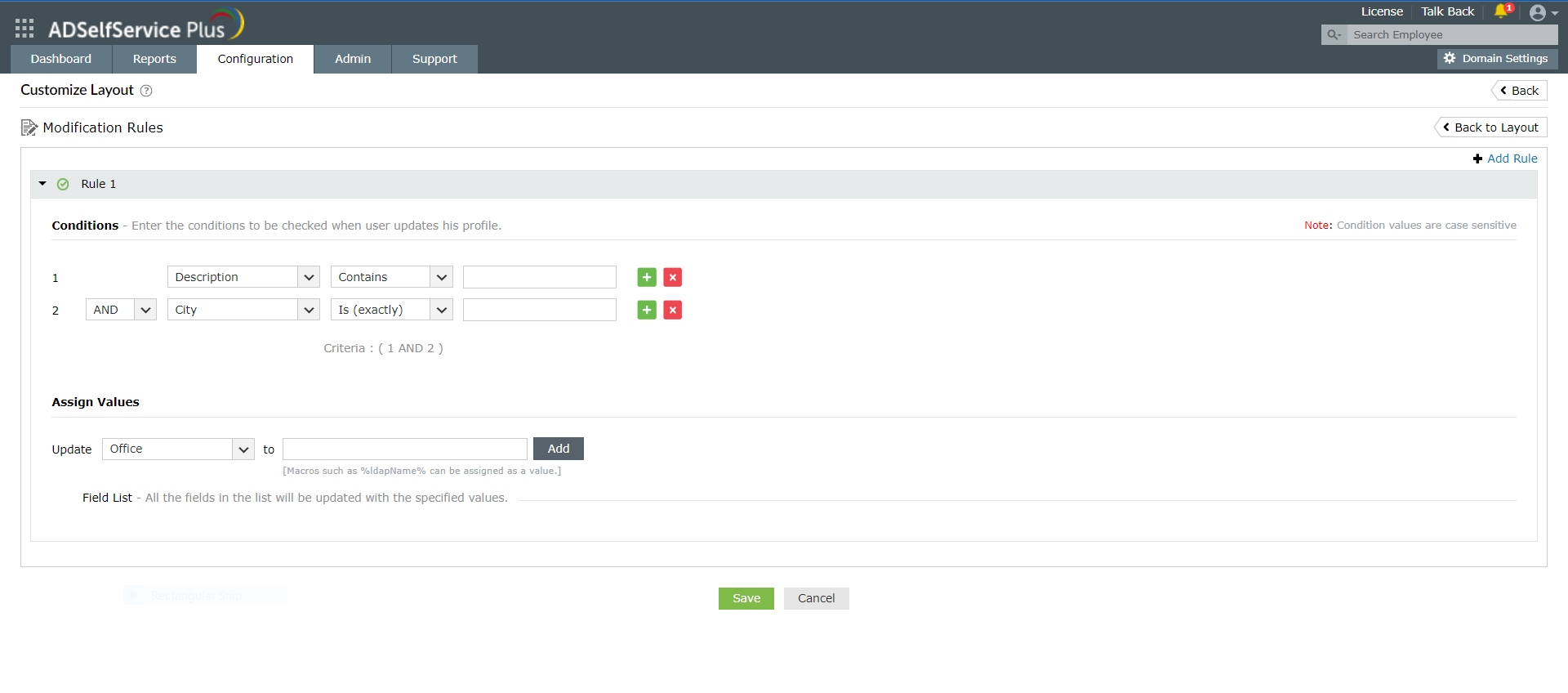Delete condition row 1 with red X
The width and height of the screenshot is (1568, 693).
point(673,278)
